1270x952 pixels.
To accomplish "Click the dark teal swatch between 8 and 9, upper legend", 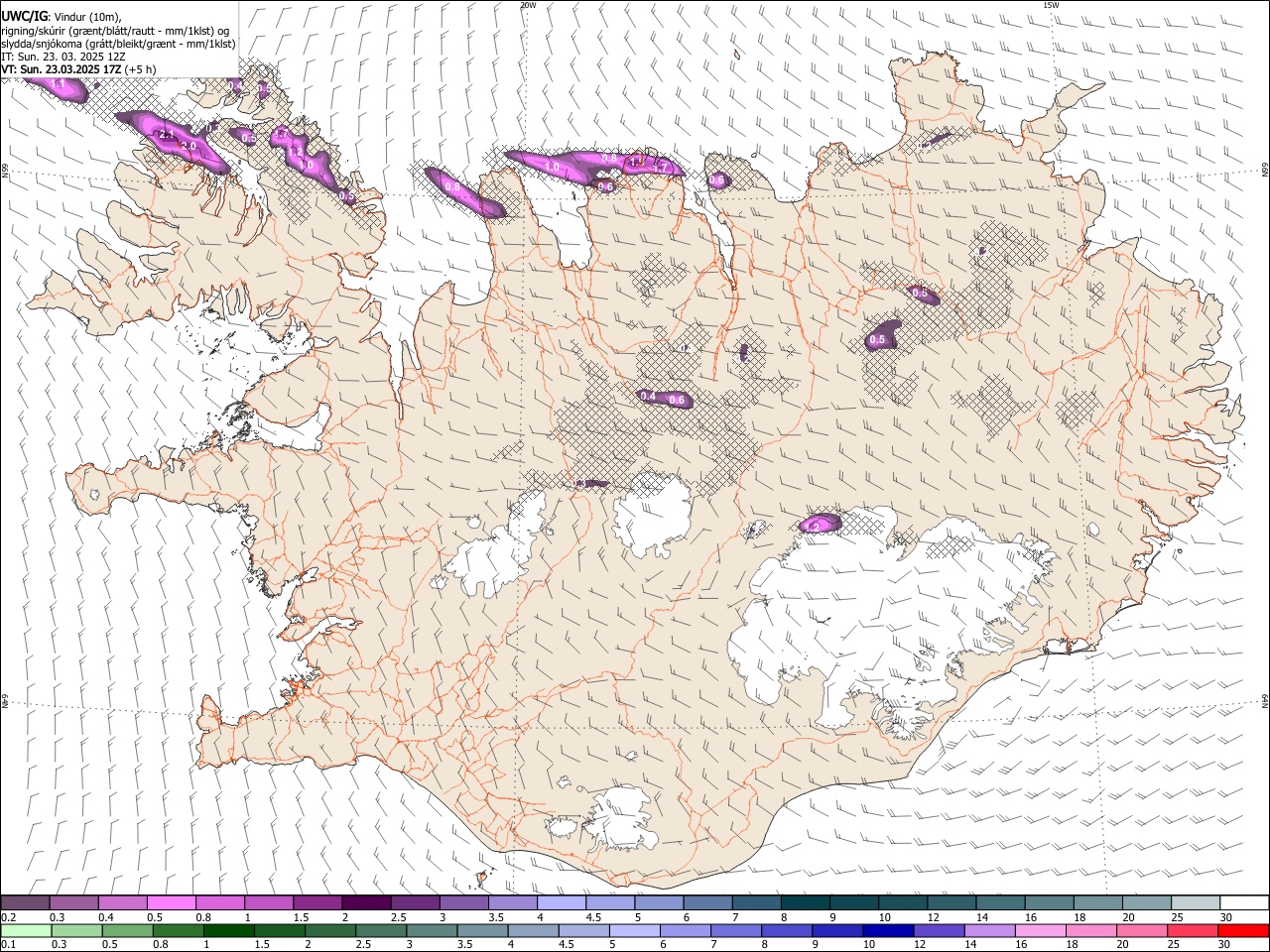I will (805, 903).
